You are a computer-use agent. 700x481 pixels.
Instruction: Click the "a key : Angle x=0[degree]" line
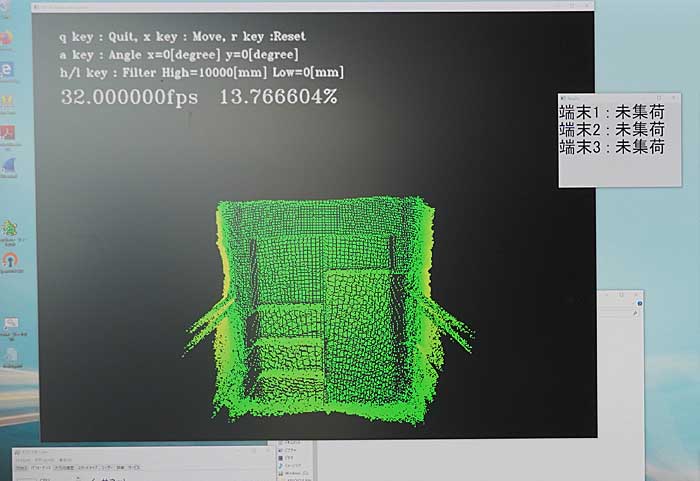(179, 54)
